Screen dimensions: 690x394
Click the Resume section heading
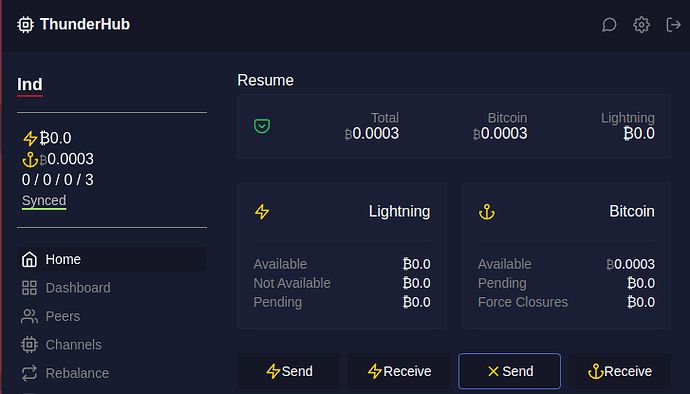tap(265, 80)
